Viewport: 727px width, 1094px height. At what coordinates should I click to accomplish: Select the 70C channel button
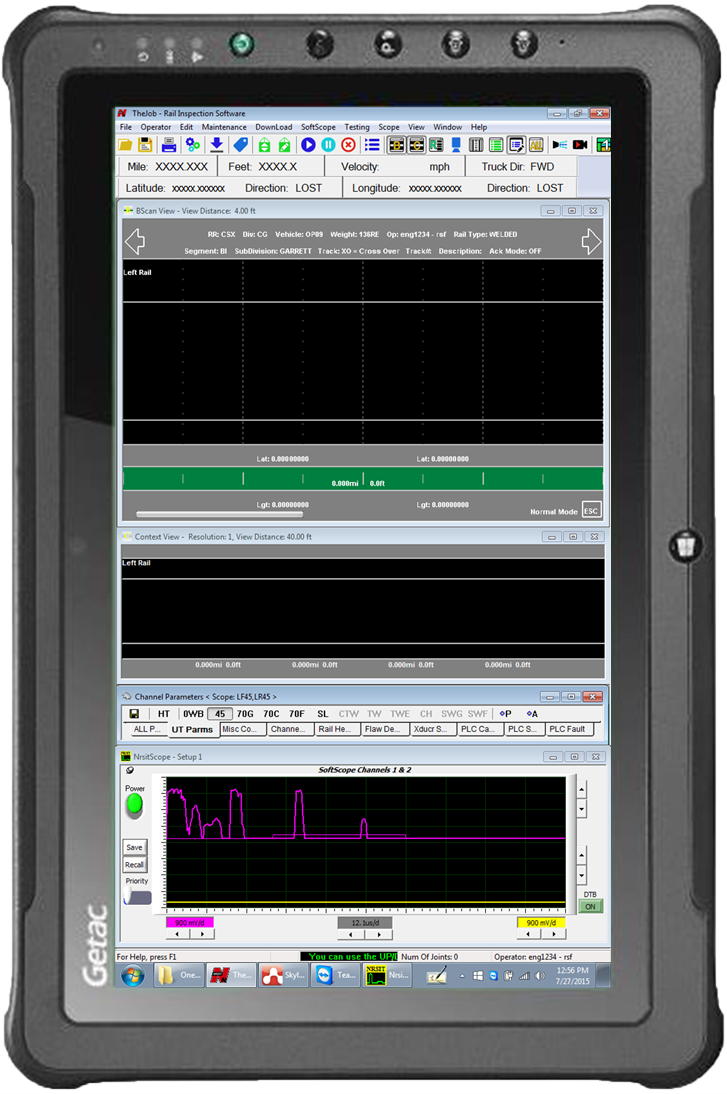(271, 714)
